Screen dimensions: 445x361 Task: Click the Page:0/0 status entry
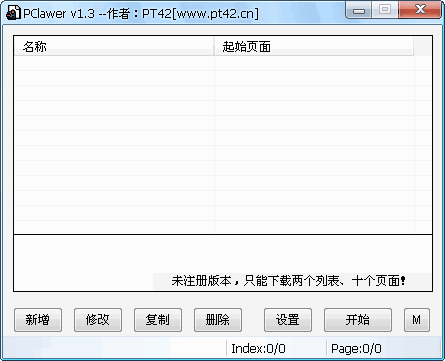[x=356, y=349]
